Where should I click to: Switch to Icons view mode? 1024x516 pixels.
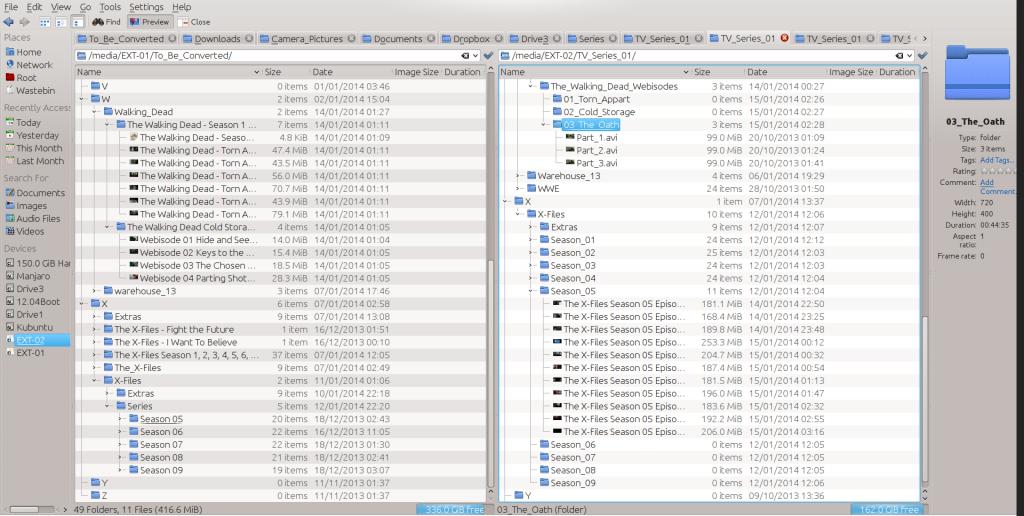45,21
